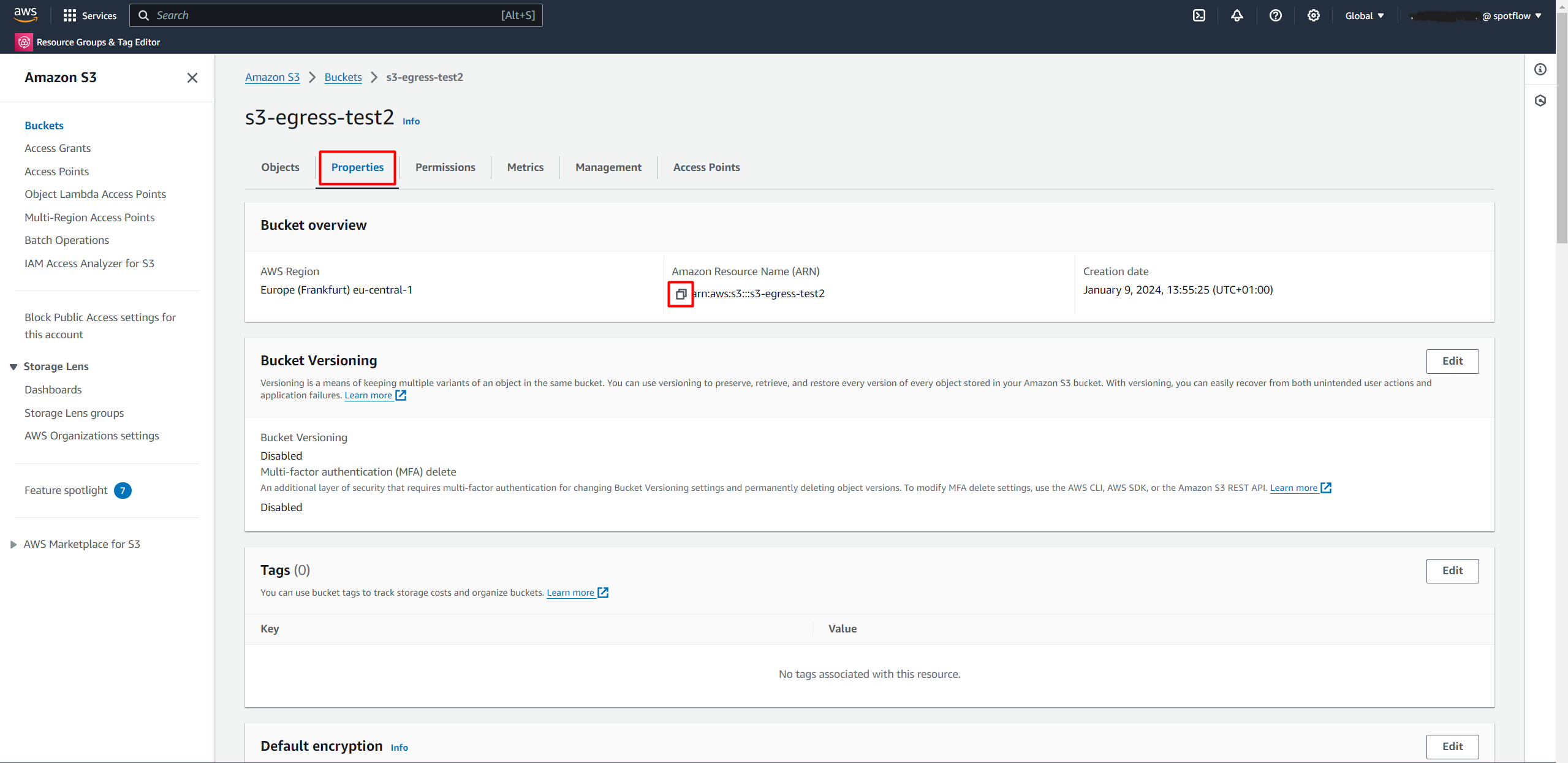Close the Amazon S3 navigation panel

[x=192, y=78]
